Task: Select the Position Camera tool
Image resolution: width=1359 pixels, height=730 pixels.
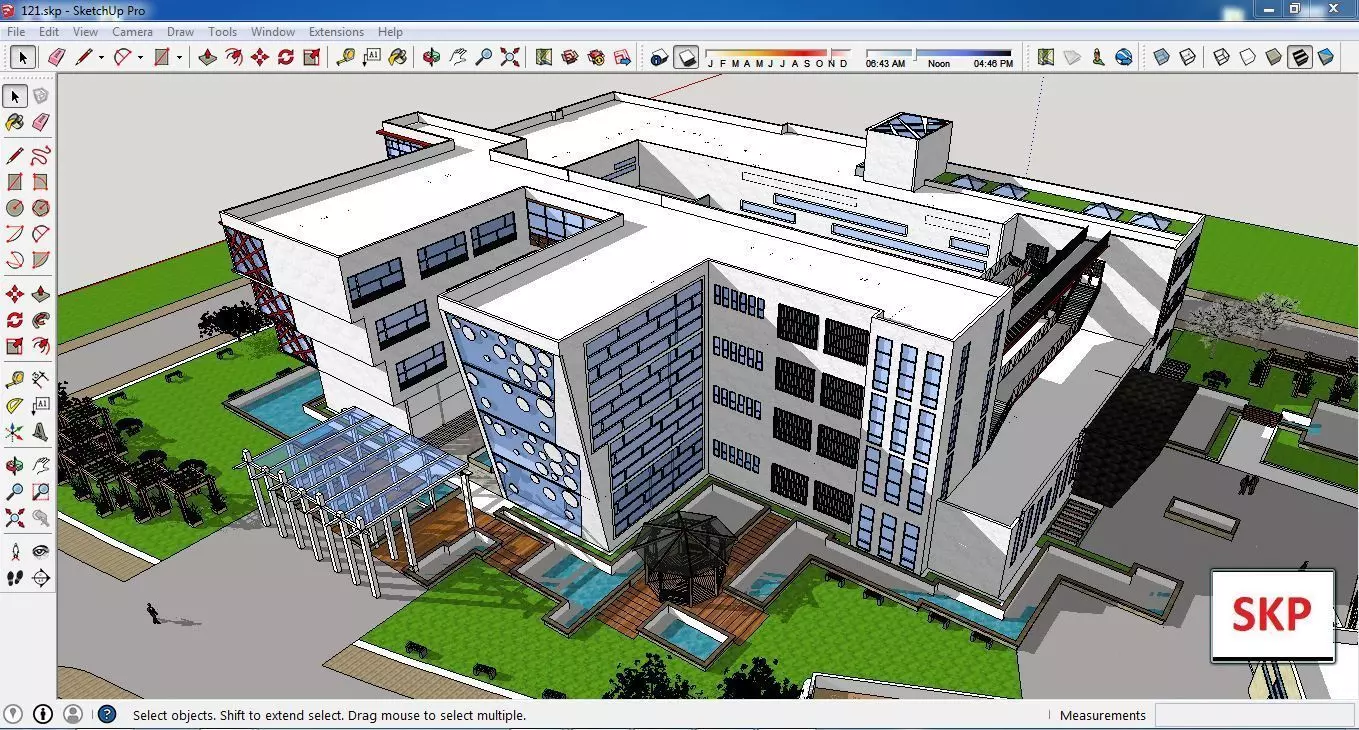Action: (15, 552)
